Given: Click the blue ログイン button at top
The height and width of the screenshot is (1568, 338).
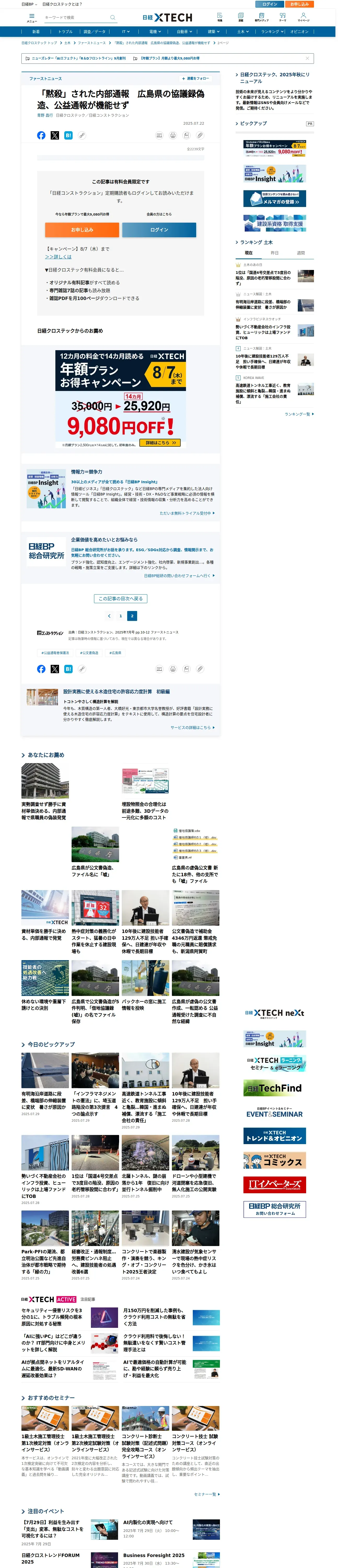Looking at the screenshot, I should [270, 4].
